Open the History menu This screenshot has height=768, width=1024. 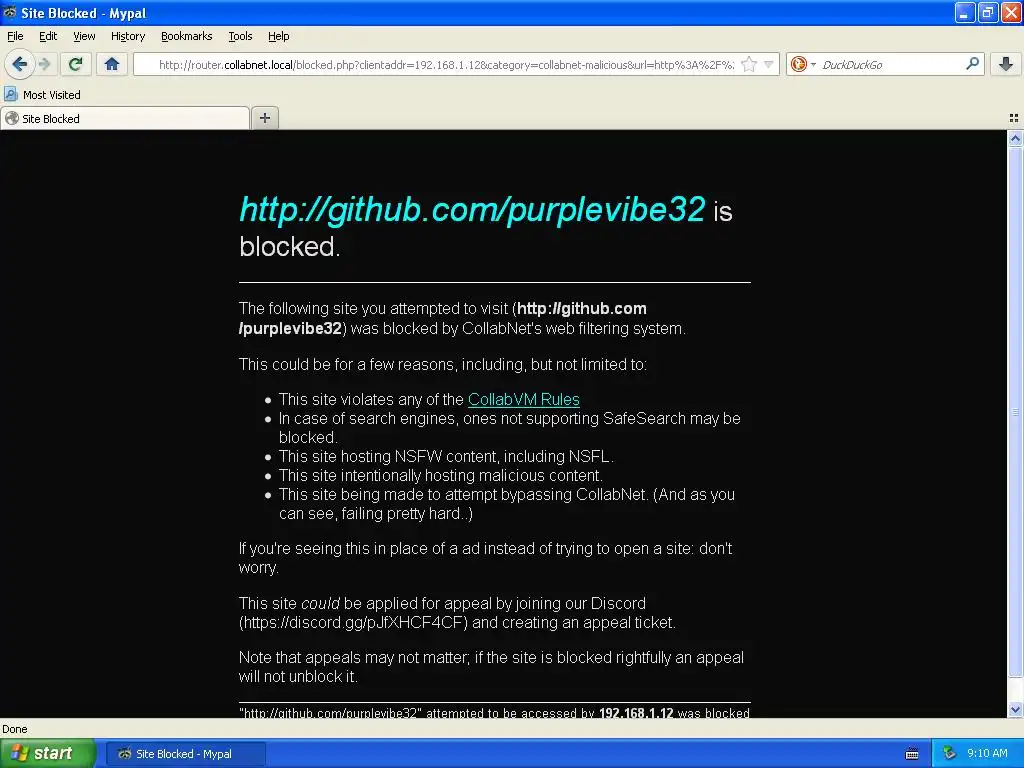(x=127, y=36)
